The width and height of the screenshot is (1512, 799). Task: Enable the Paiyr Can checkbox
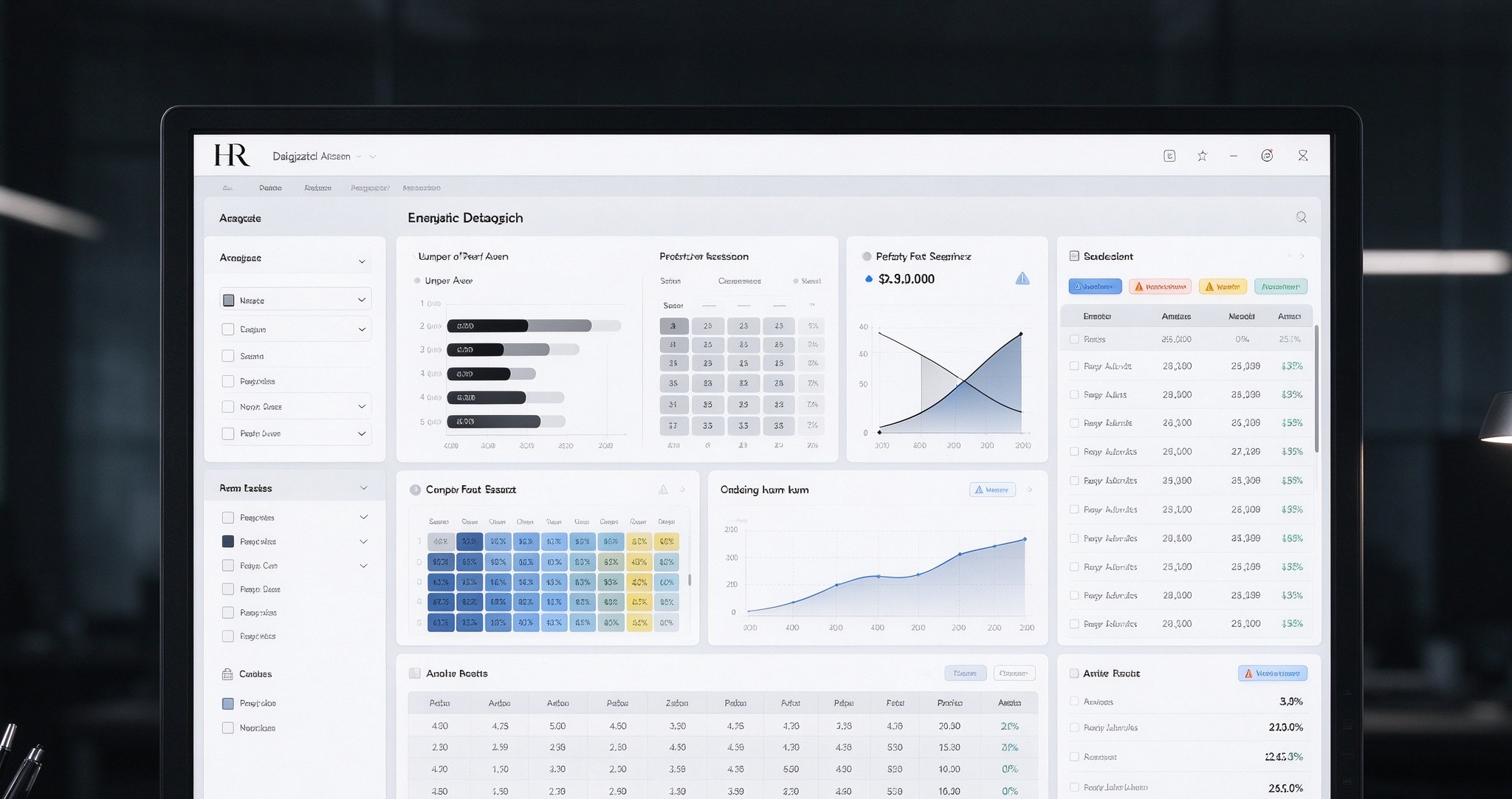tap(228, 566)
